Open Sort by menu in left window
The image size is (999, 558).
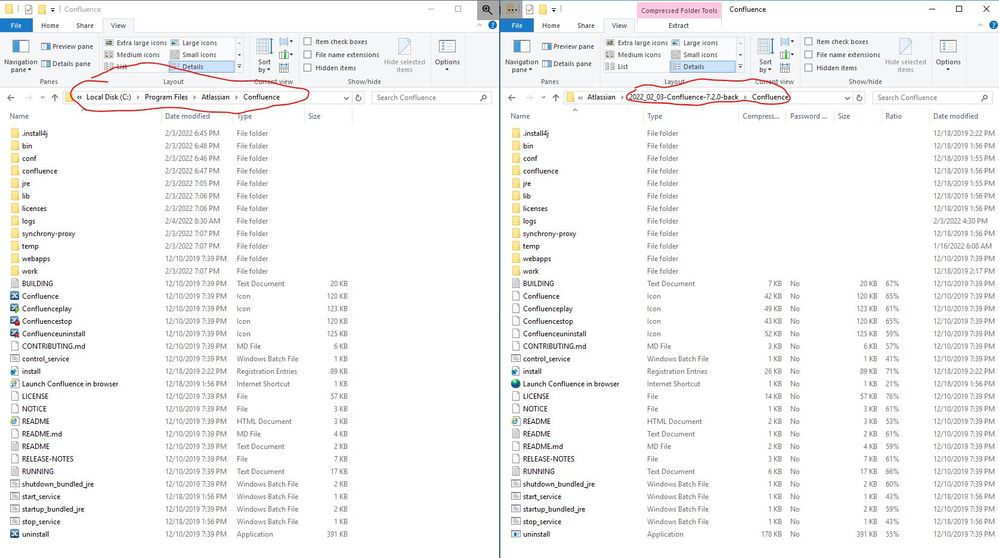(264, 55)
